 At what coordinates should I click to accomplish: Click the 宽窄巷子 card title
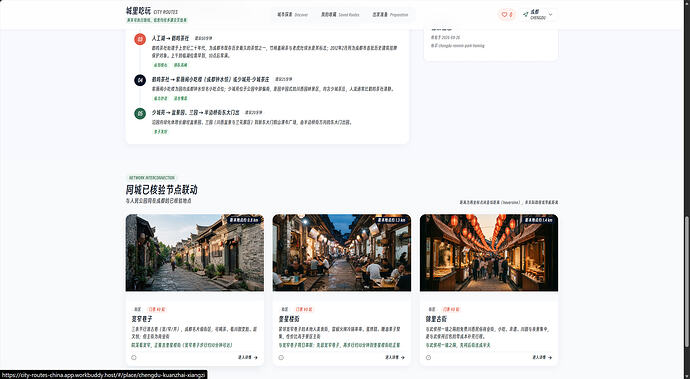click(x=142, y=319)
